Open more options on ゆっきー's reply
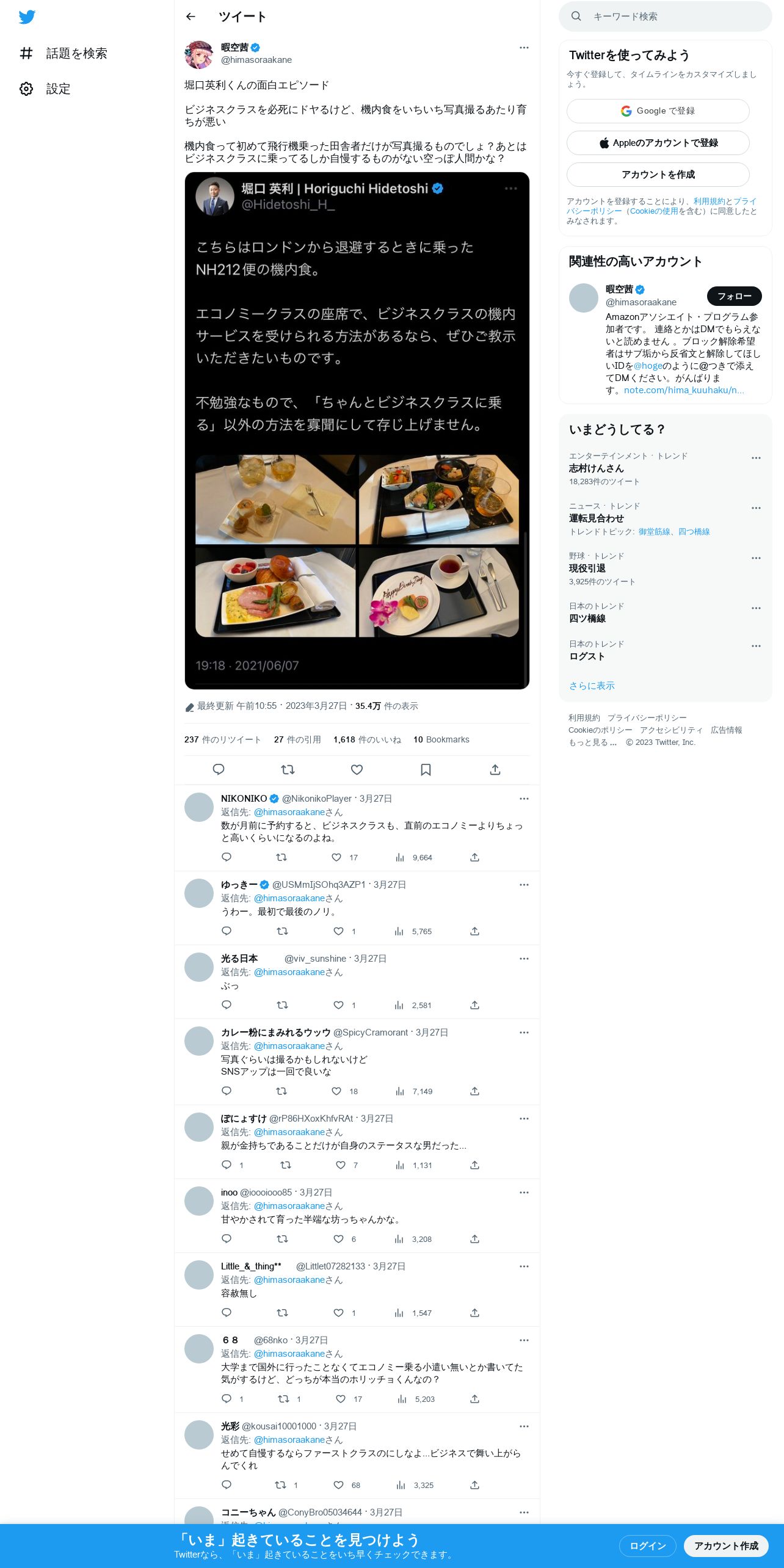The image size is (784, 1568). pyautogui.click(x=524, y=885)
